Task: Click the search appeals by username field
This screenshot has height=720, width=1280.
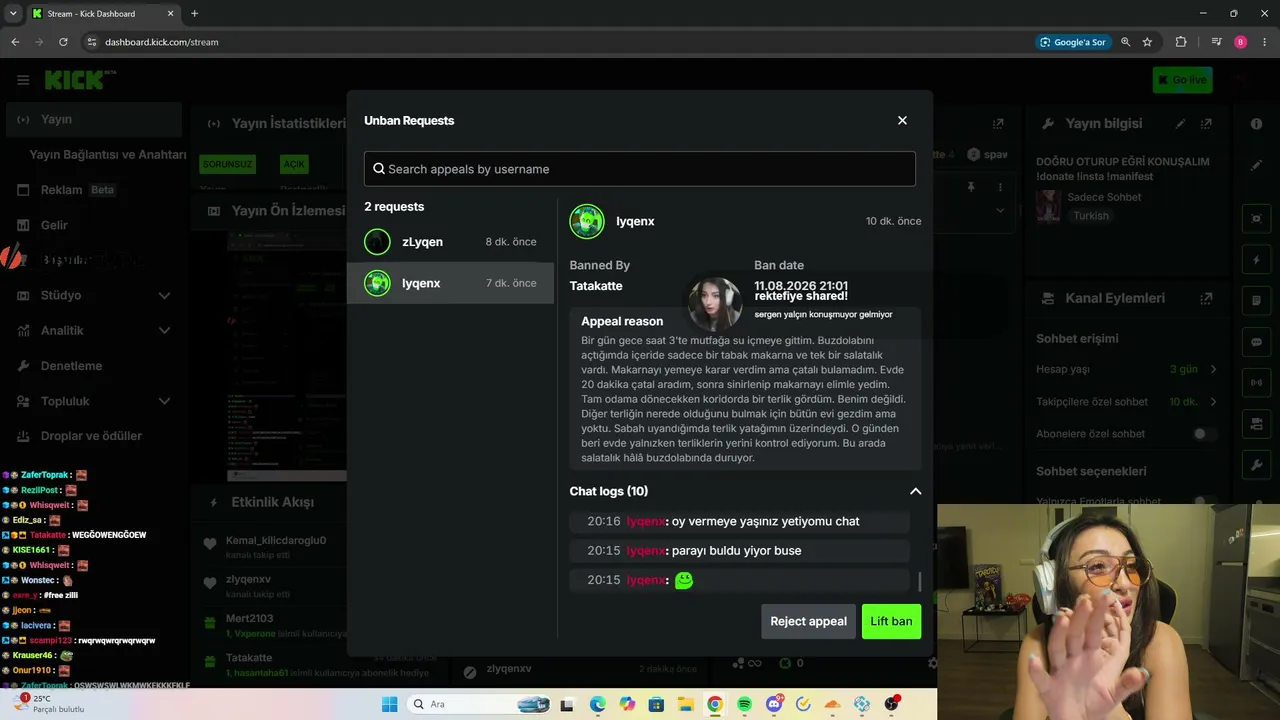Action: (x=640, y=169)
